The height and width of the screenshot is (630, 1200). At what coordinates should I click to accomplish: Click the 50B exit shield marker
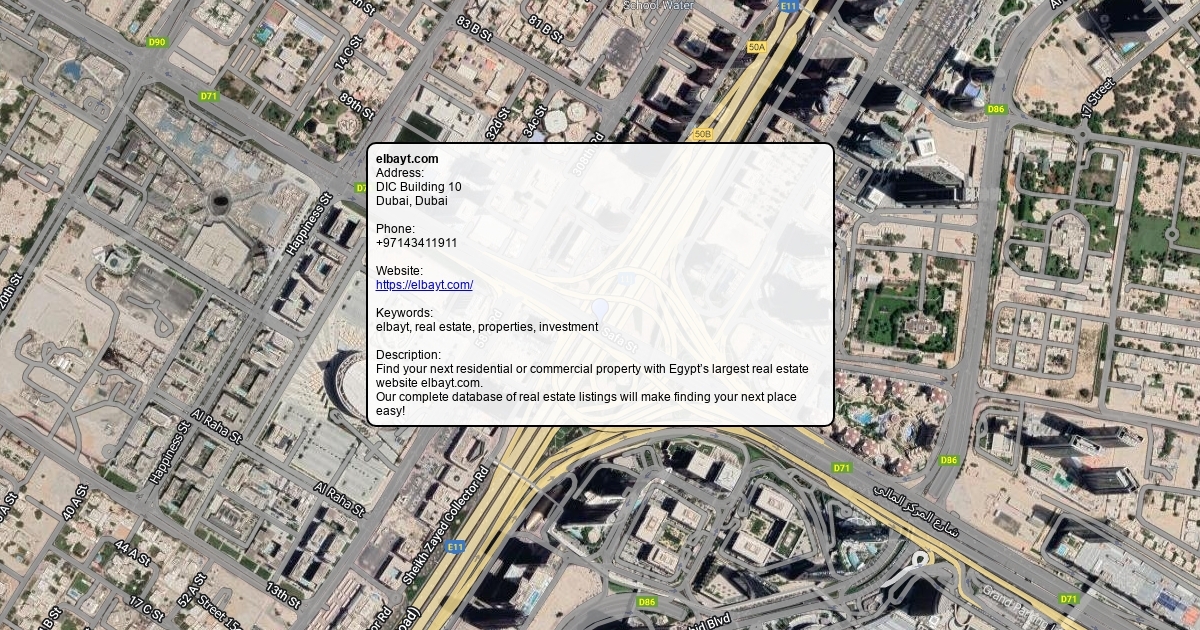(702, 134)
